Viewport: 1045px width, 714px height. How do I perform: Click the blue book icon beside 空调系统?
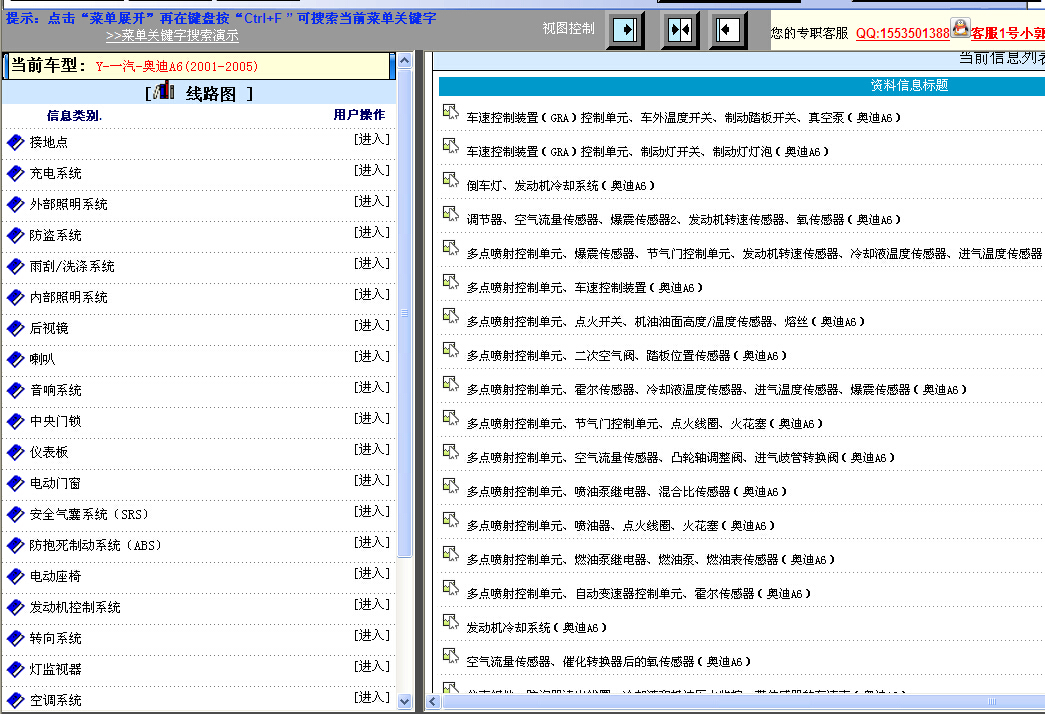(15, 700)
